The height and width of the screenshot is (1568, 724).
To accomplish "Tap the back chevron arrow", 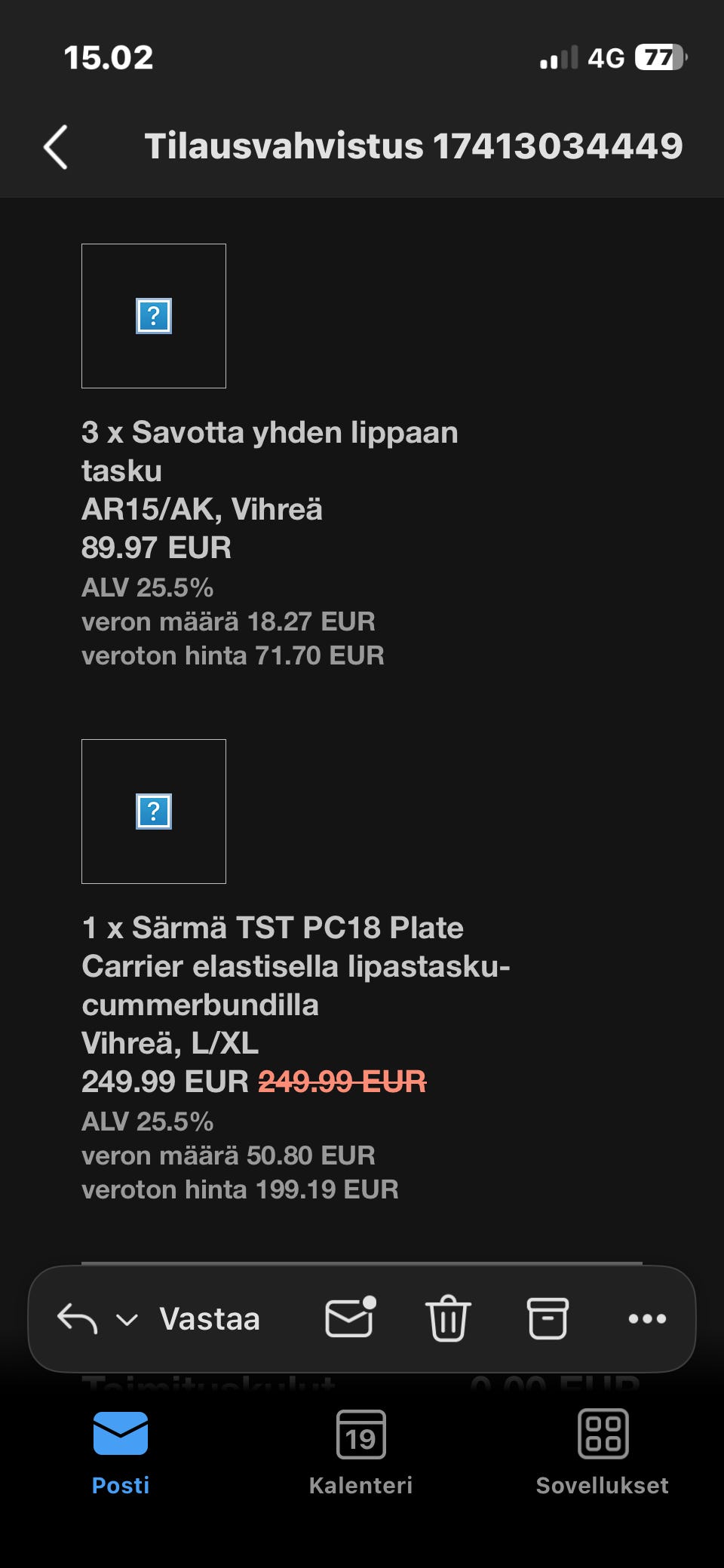I will tap(56, 146).
